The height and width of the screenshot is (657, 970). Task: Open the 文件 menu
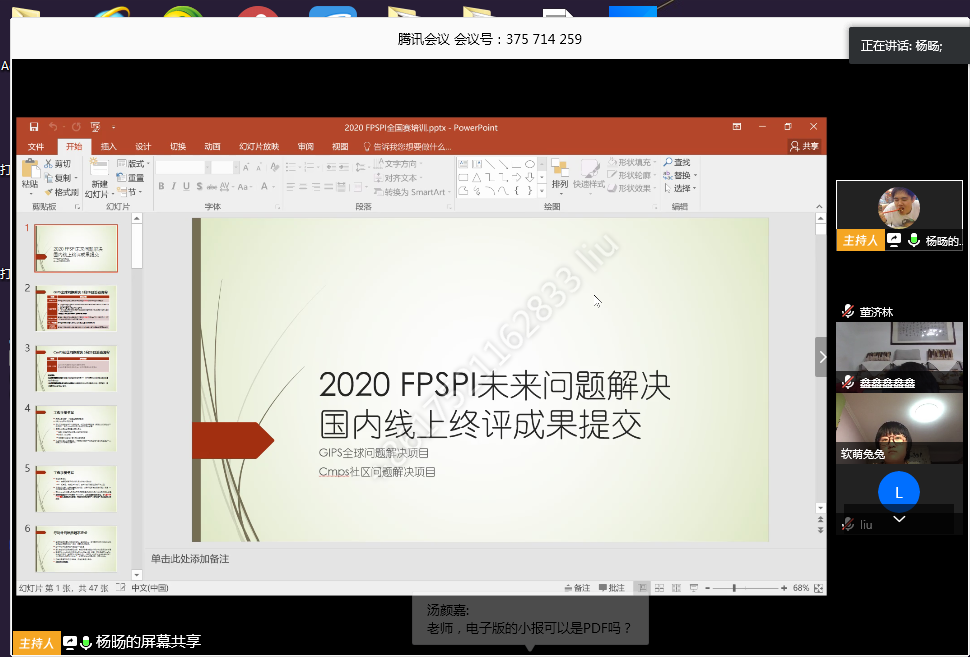pos(36,147)
